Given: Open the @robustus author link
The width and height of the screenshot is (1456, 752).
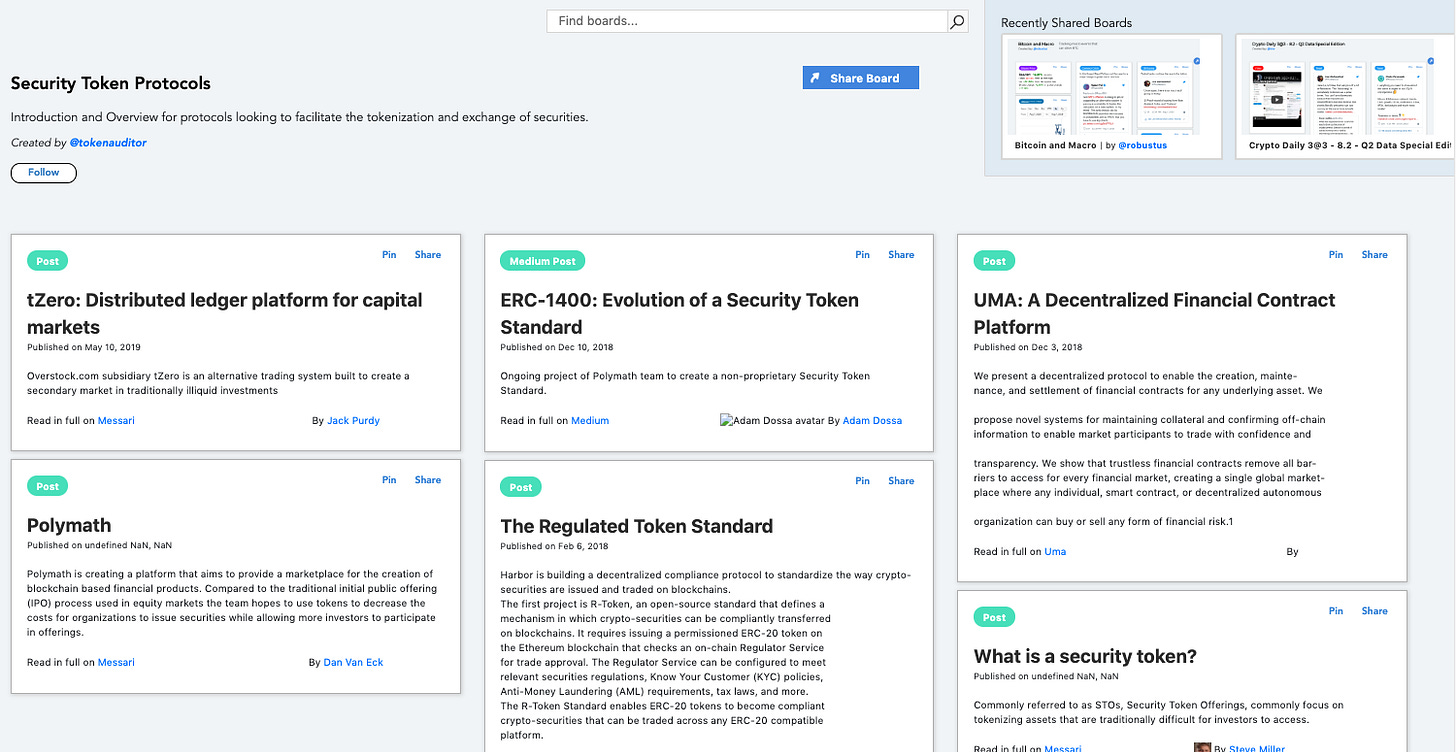Looking at the screenshot, I should [1142, 145].
